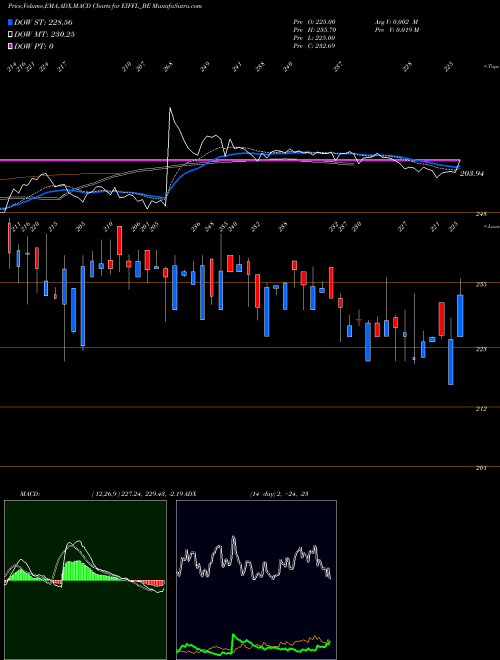
Task: Click the 212 price axis label
Action: coord(481,409)
